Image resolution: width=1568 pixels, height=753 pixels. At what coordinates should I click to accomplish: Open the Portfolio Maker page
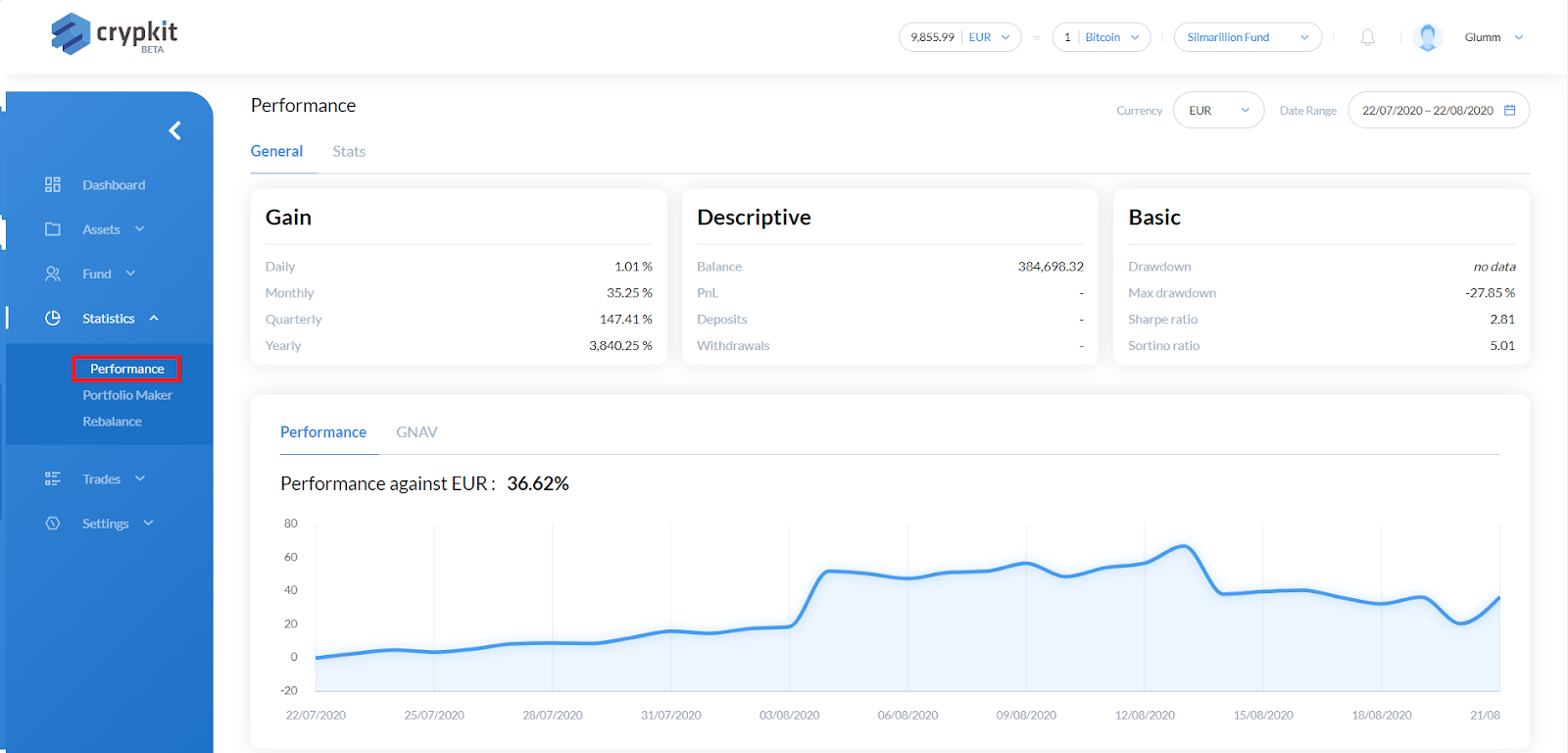pos(127,395)
